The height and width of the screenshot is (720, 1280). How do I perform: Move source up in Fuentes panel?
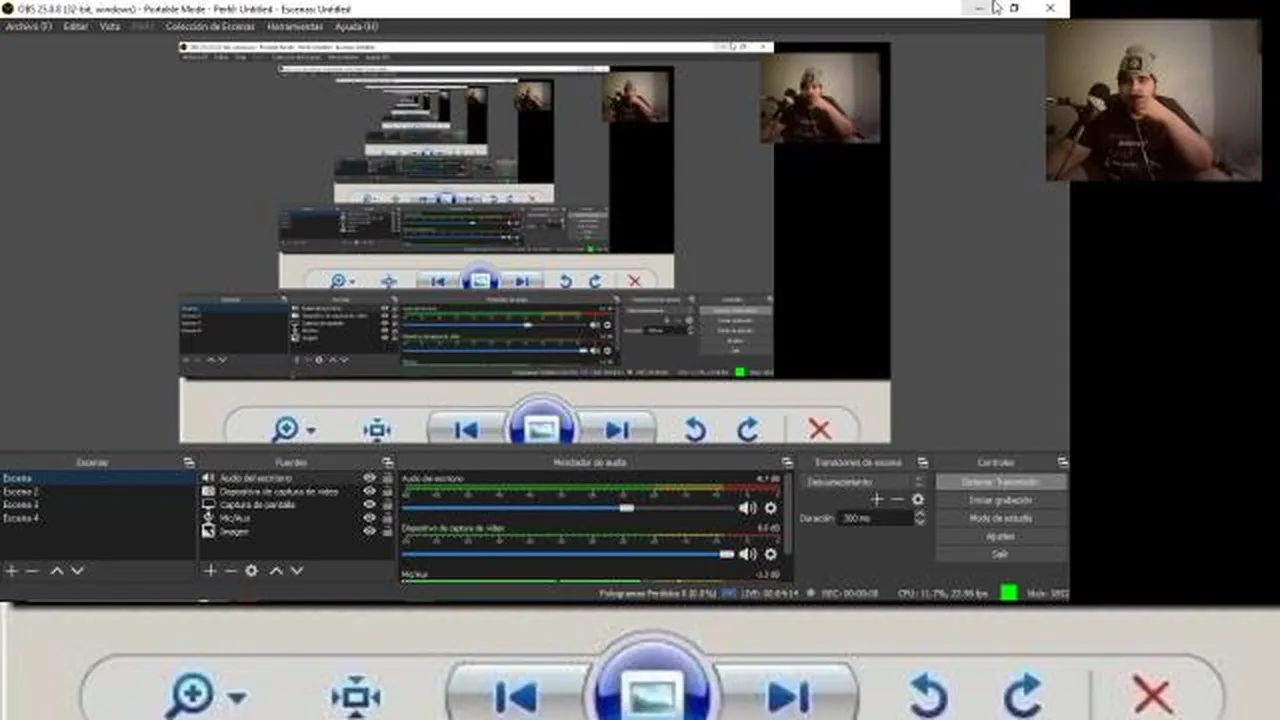tap(276, 571)
